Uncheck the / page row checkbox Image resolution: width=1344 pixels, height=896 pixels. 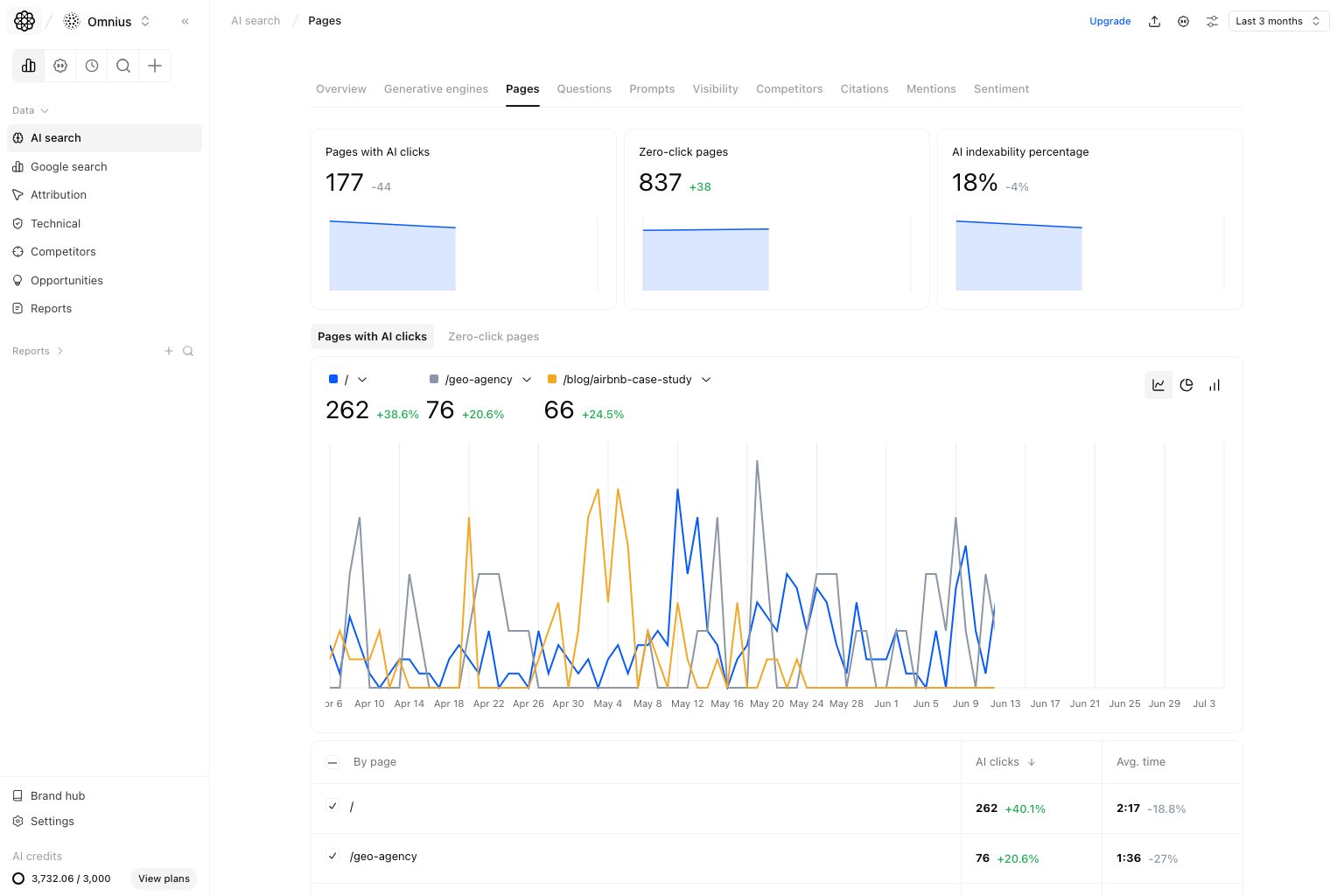pyautogui.click(x=332, y=806)
